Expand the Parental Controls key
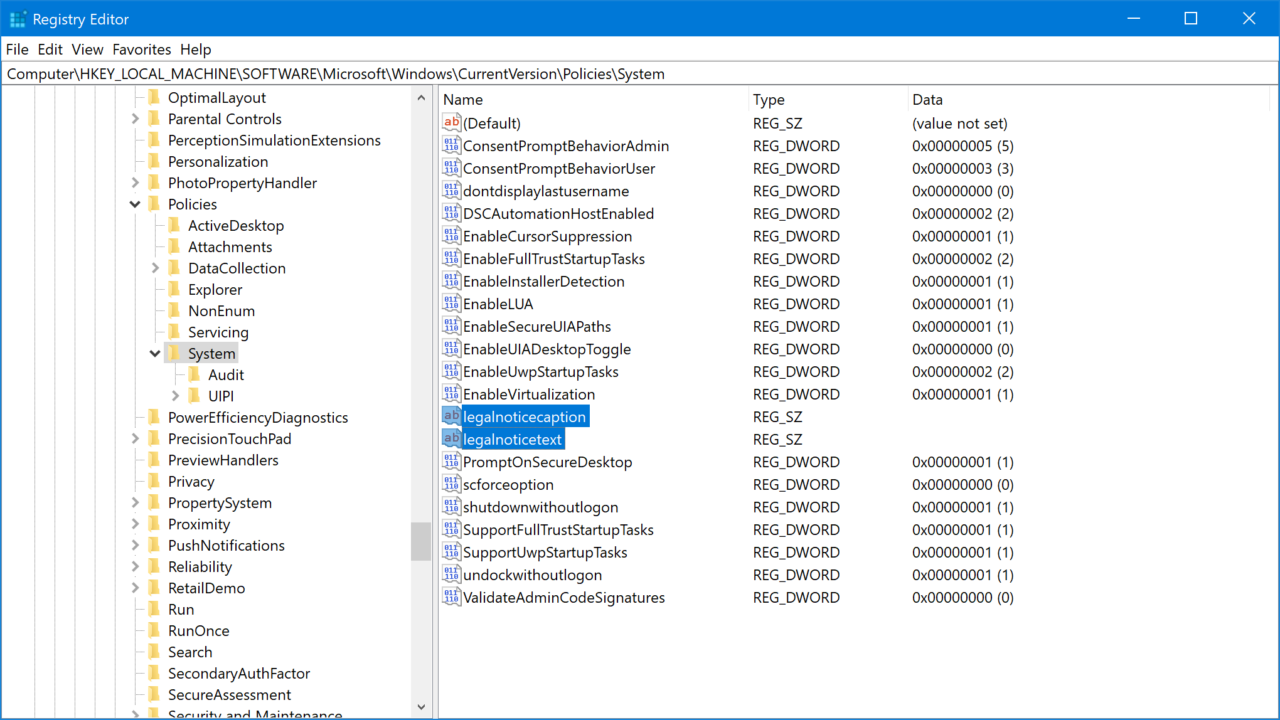This screenshot has width=1280, height=720. point(135,119)
